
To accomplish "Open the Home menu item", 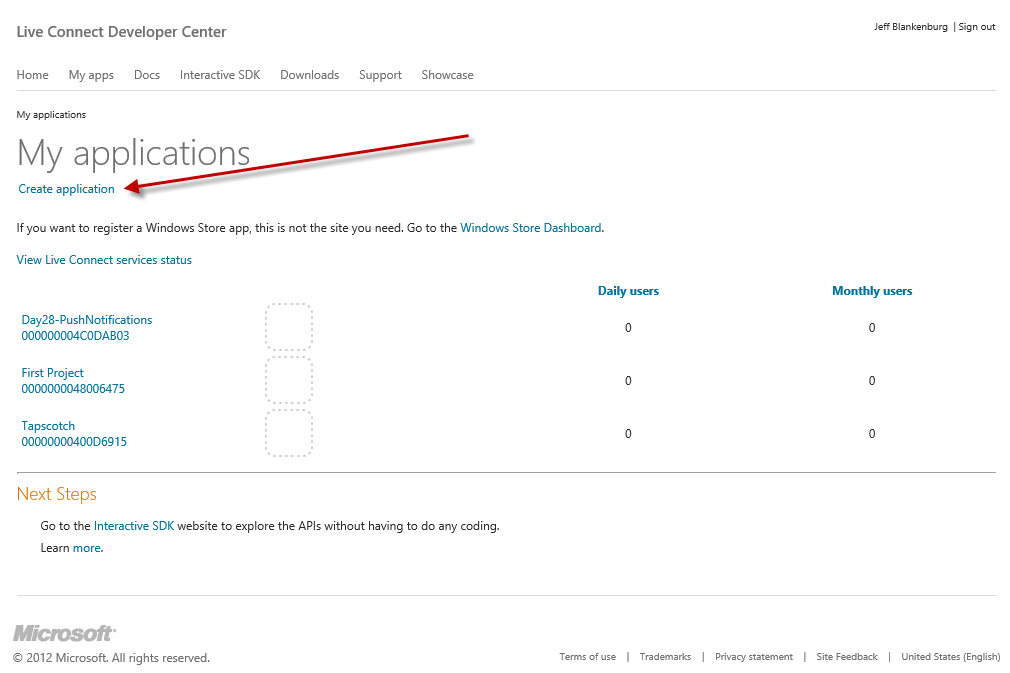I will (x=32, y=75).
